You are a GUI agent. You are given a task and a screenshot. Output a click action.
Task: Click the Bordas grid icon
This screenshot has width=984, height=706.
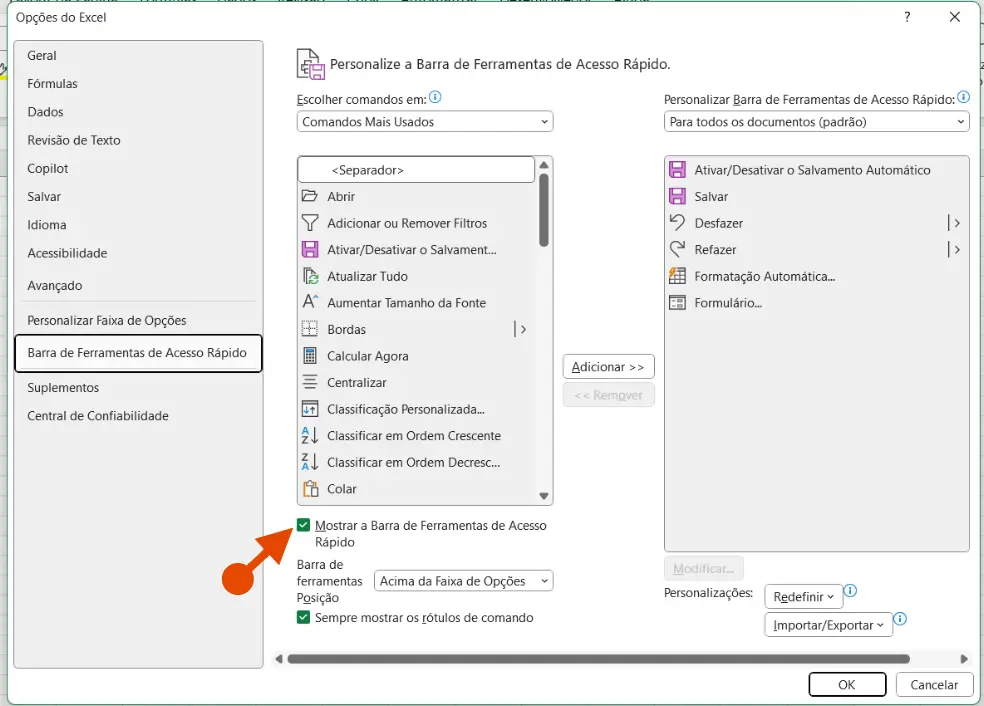309,329
